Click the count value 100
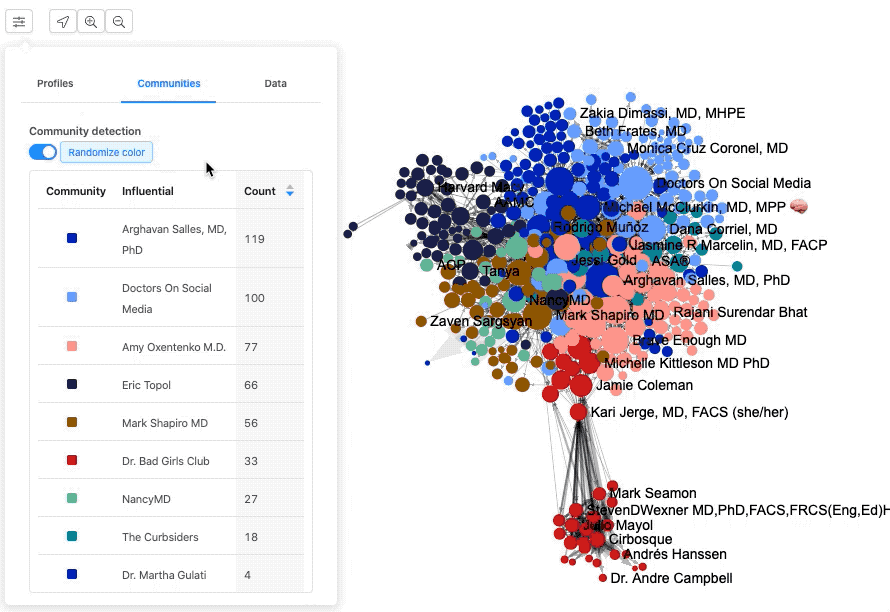Viewport: 890px width, 612px height. tap(254, 298)
